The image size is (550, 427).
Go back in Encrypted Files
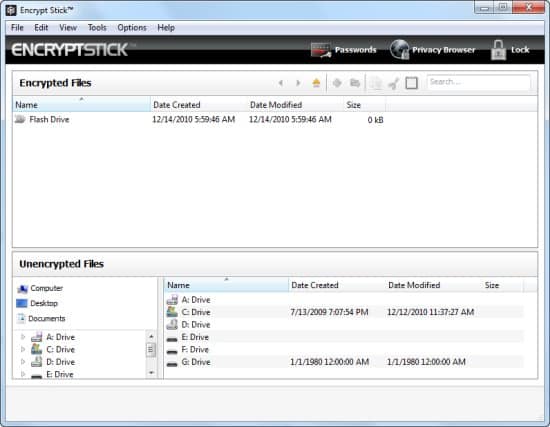pos(281,83)
